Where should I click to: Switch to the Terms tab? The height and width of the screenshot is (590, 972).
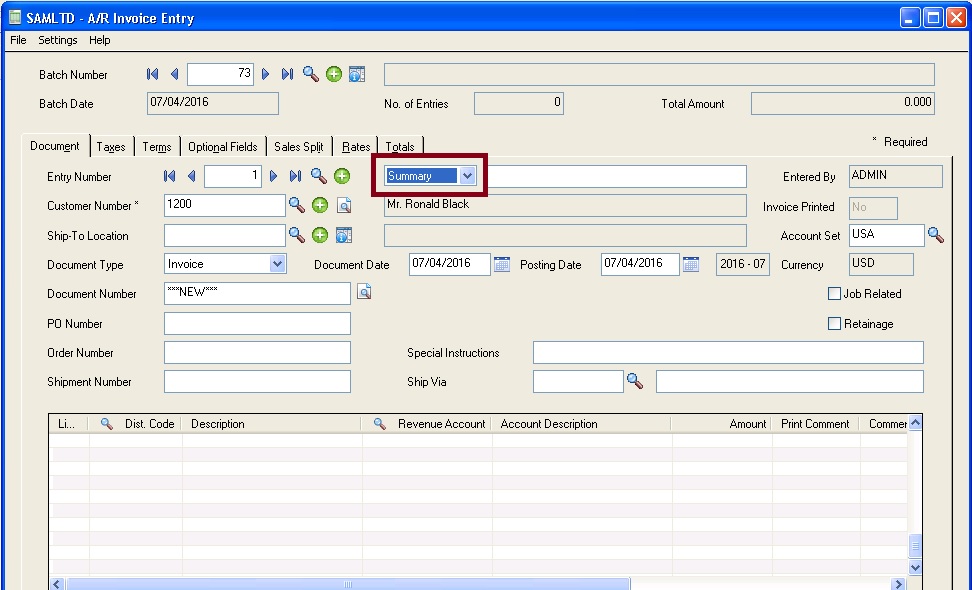pos(157,147)
